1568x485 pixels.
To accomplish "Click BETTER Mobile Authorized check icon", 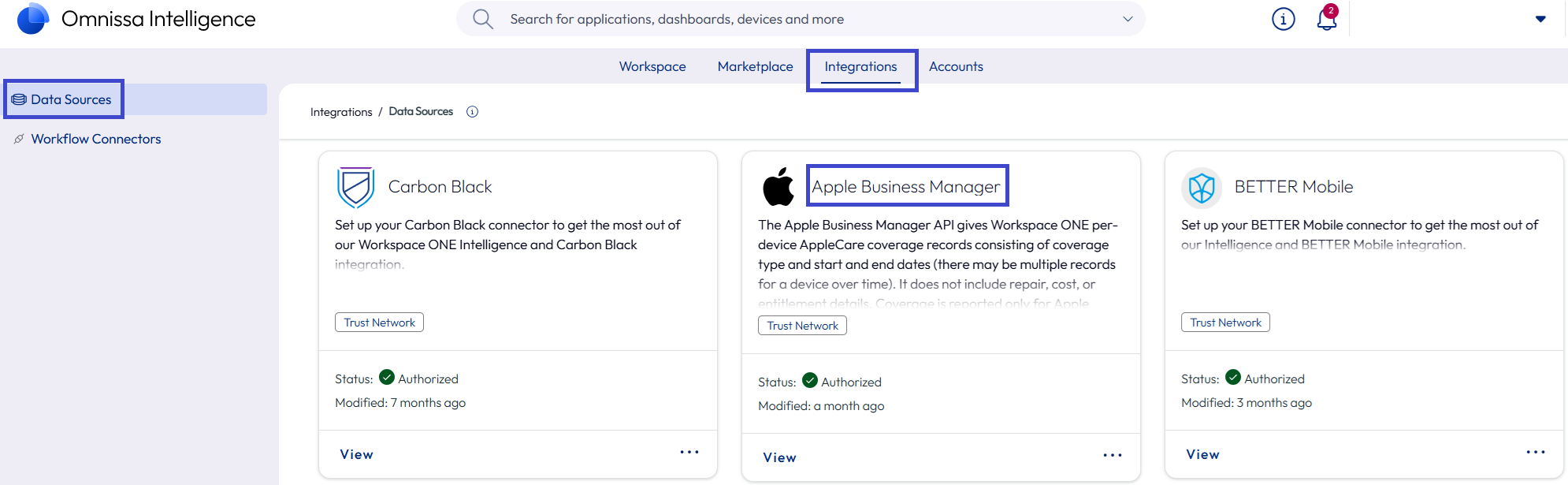I will [x=1233, y=377].
